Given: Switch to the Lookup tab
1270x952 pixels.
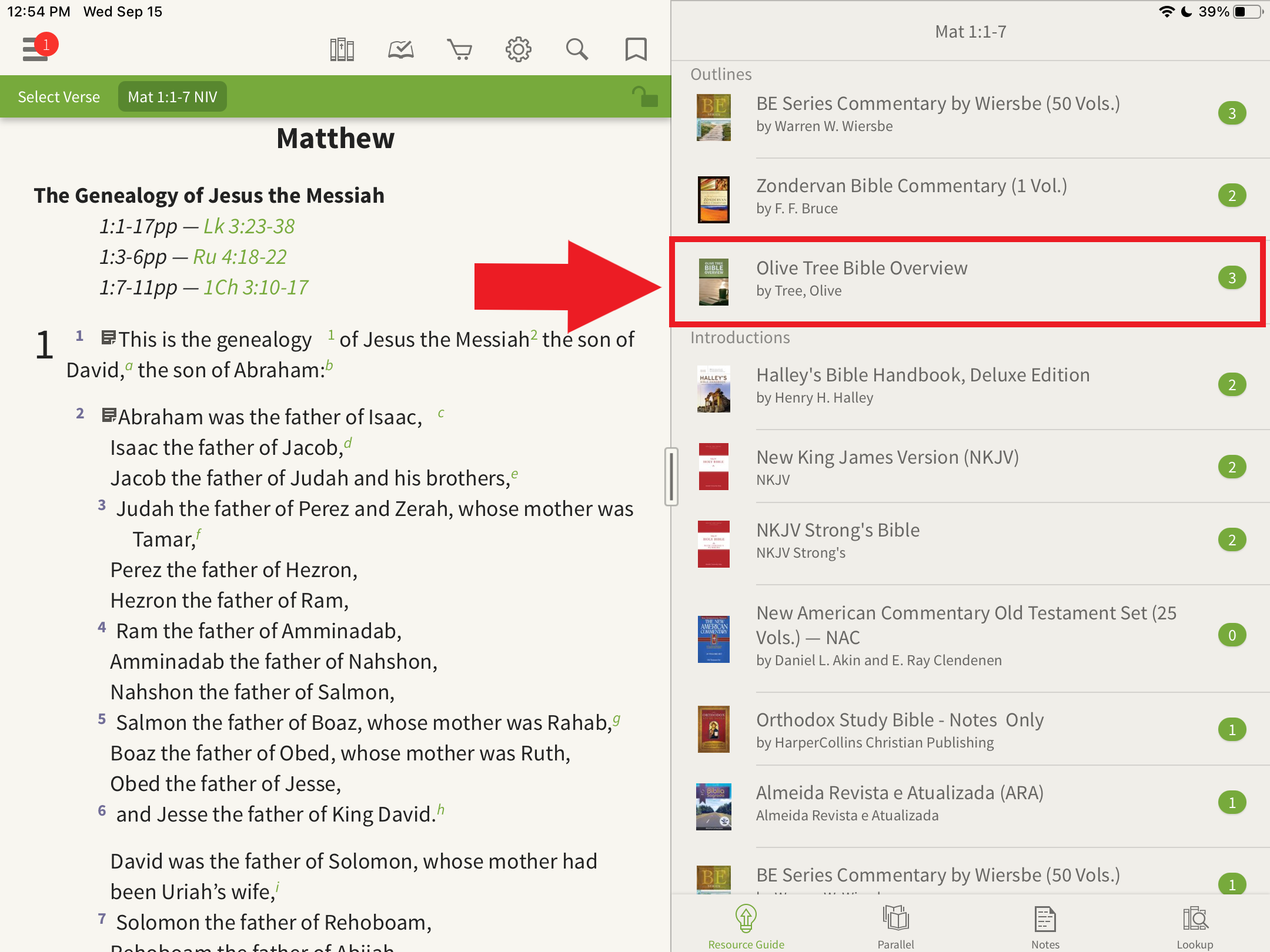Looking at the screenshot, I should coord(1195,927).
